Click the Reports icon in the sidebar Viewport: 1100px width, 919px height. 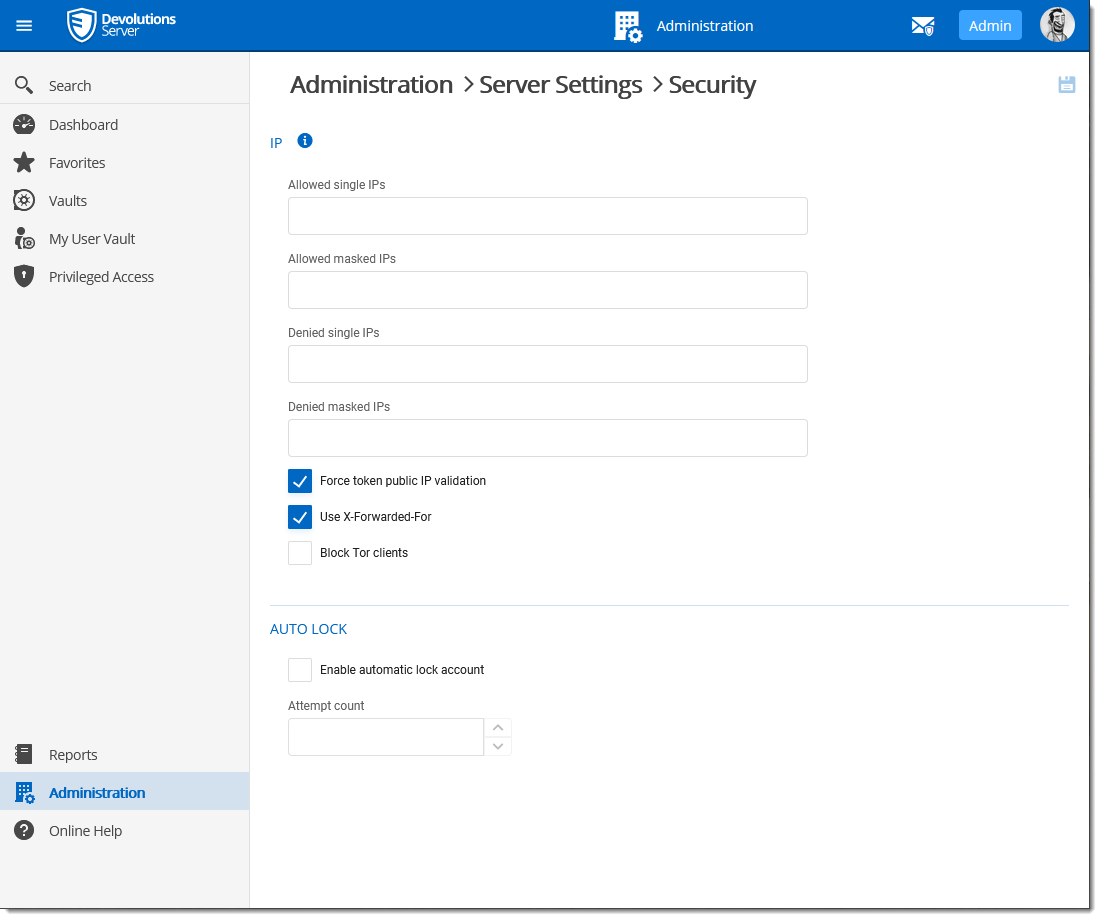click(x=24, y=754)
